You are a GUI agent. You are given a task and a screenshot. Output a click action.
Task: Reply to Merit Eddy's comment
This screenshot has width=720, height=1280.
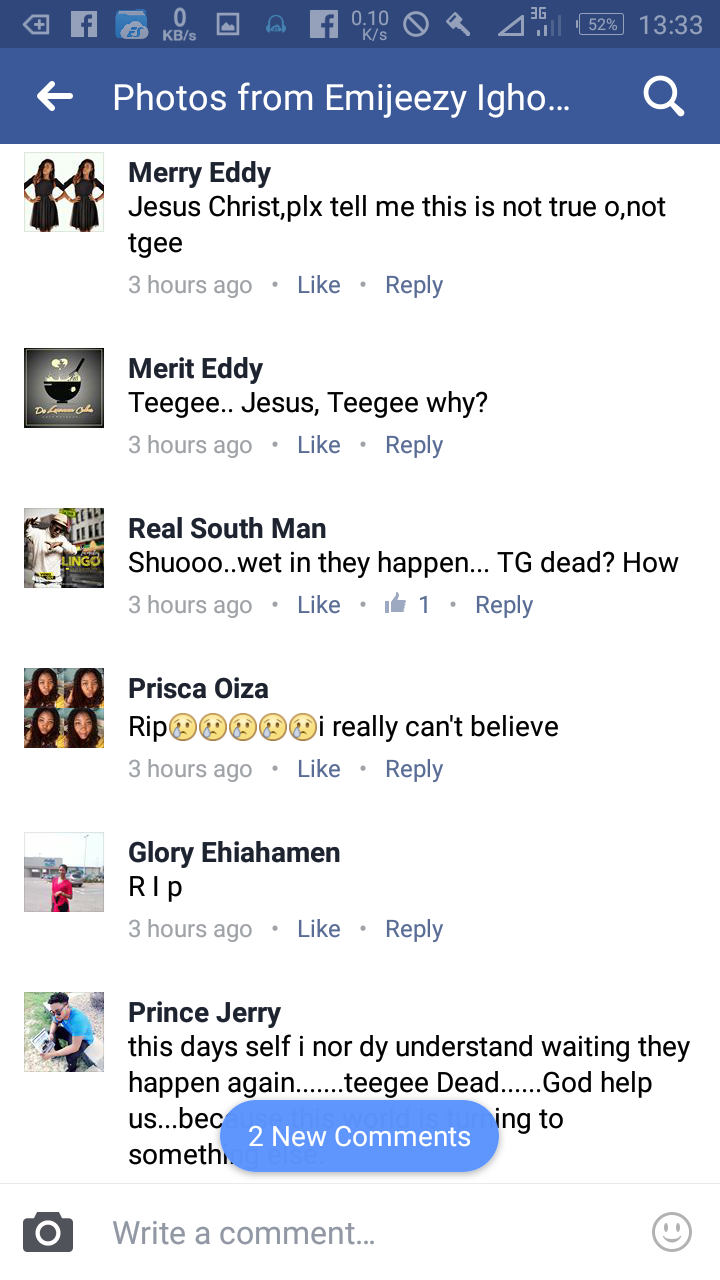(x=414, y=445)
